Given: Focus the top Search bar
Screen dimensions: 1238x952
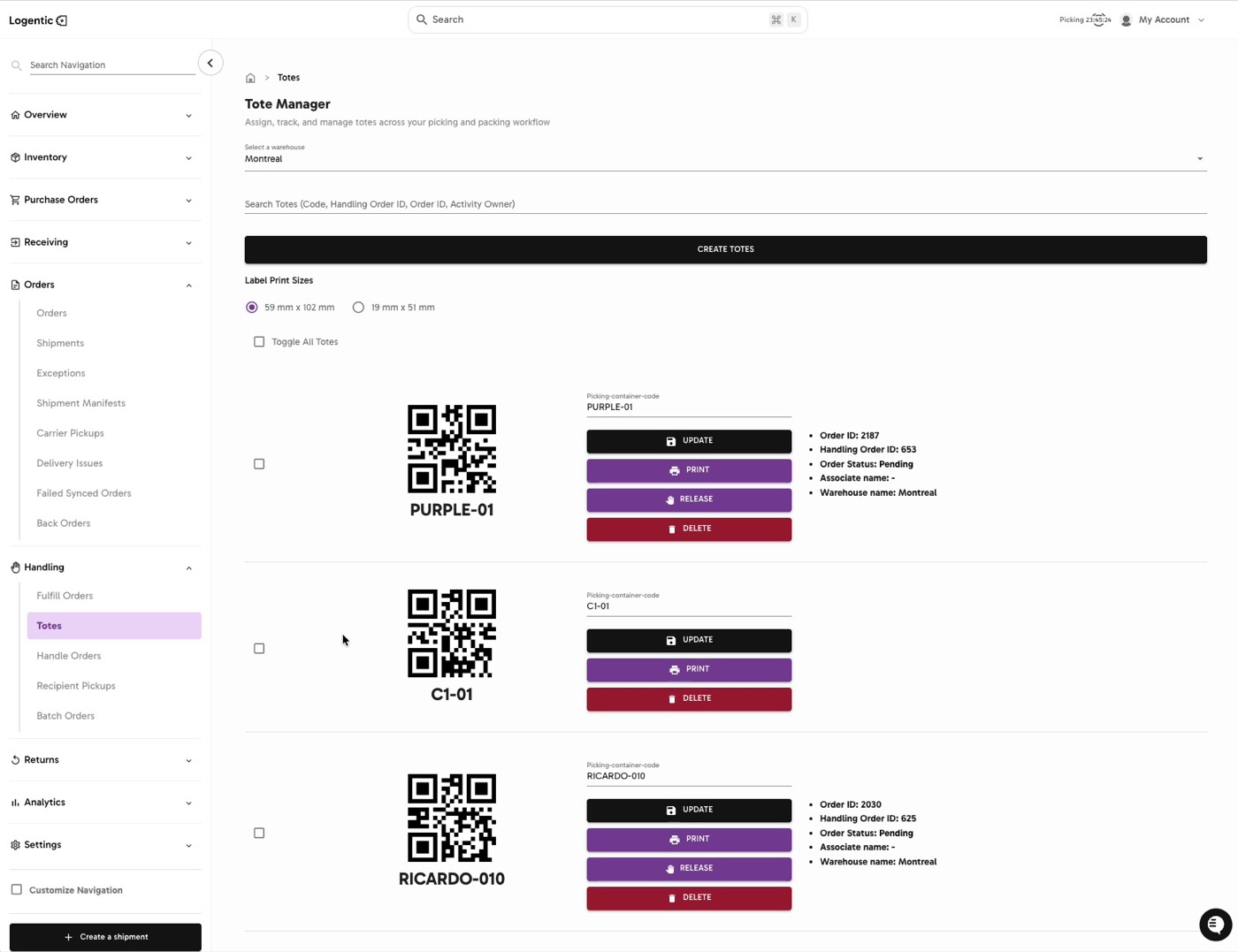Looking at the screenshot, I should [608, 19].
